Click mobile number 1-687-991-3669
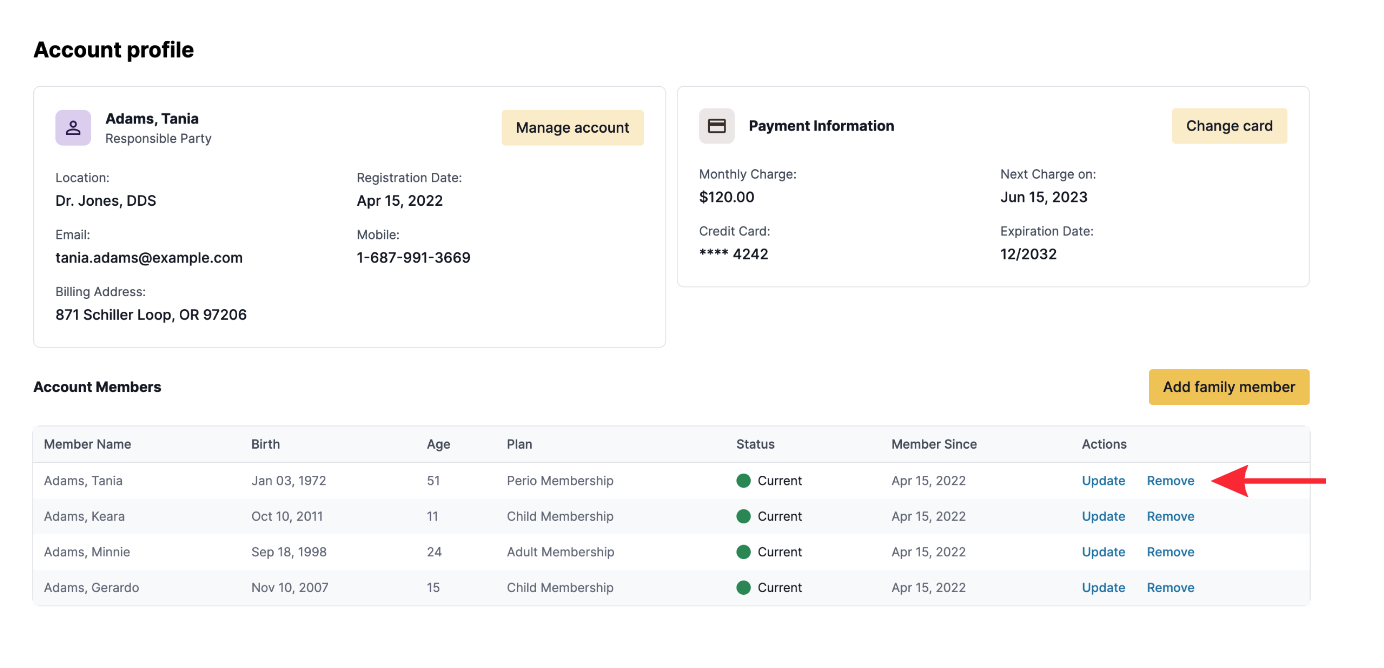The width and height of the screenshot is (1384, 668). (414, 258)
